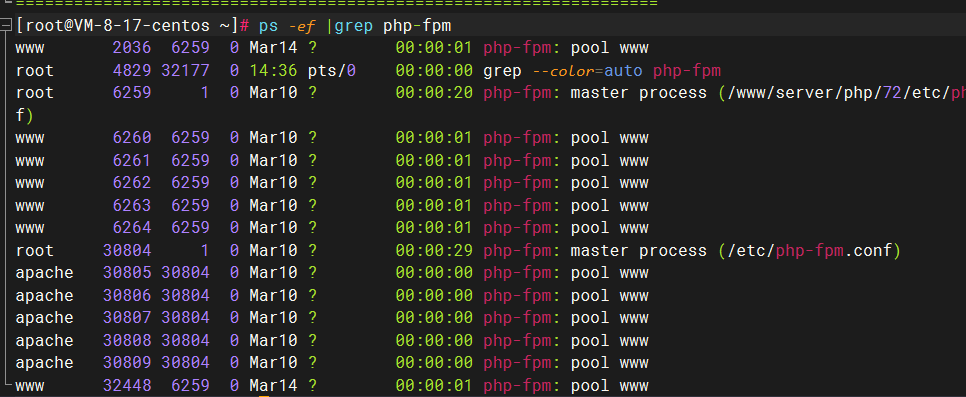Click the '-ef' option in the command
Image resolution: width=966 pixels, height=397 pixels.
(303, 27)
